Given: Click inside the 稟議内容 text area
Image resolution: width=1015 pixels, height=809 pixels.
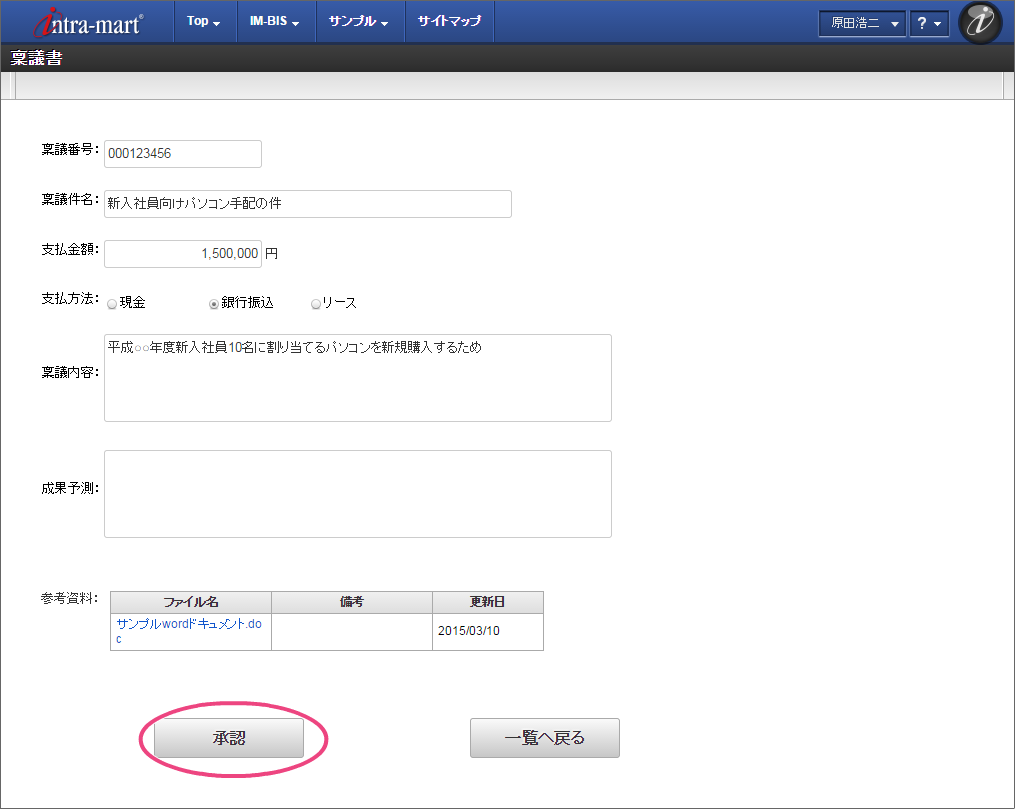Looking at the screenshot, I should tap(357, 378).
